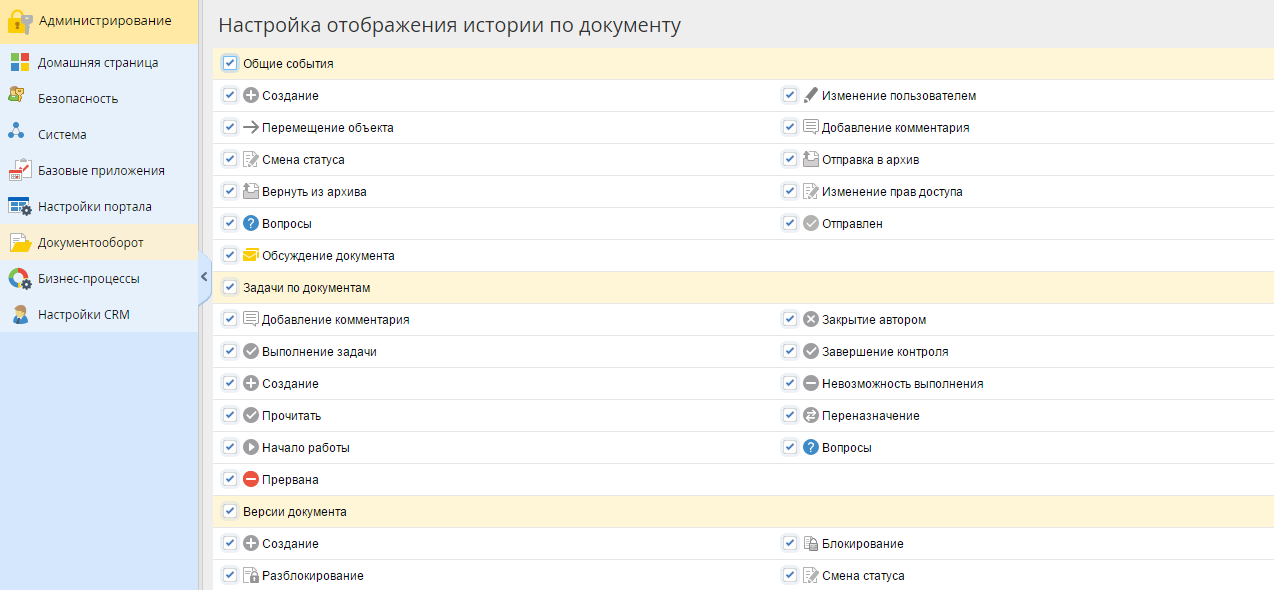
Task: Click the Настройки CRM person icon
Action: [19, 315]
